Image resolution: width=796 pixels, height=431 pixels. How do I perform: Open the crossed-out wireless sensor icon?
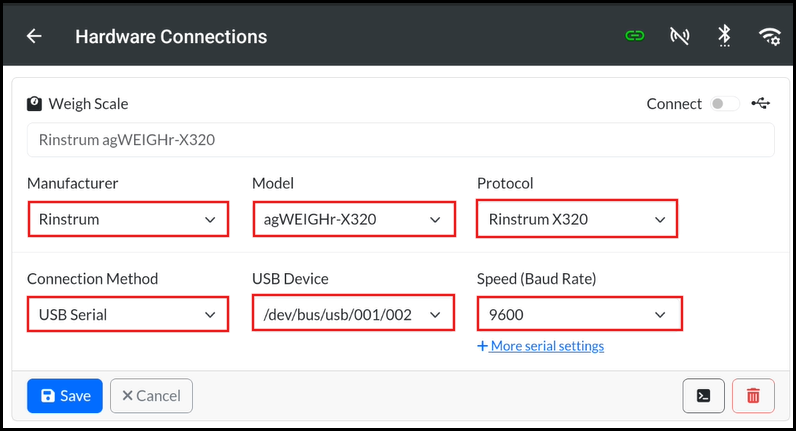coord(679,36)
